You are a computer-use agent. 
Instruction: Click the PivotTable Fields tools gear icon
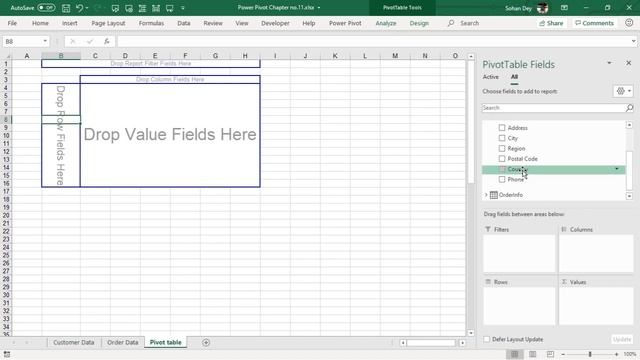tap(620, 91)
